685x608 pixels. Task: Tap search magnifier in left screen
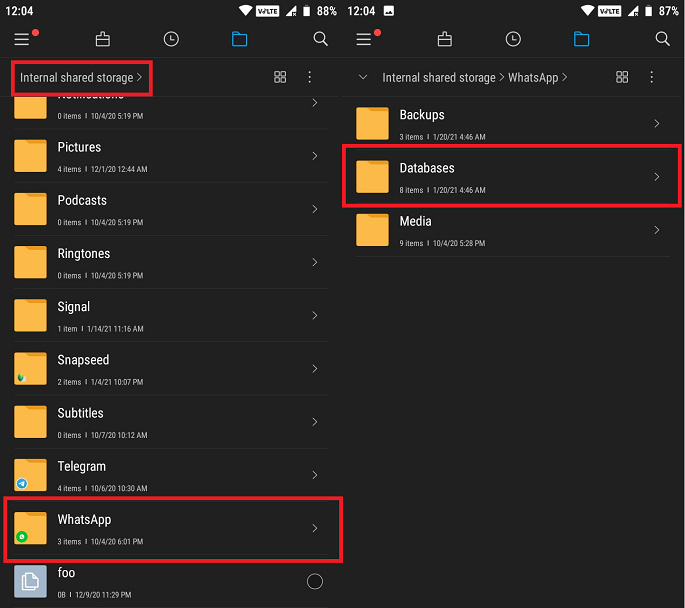tap(321, 39)
